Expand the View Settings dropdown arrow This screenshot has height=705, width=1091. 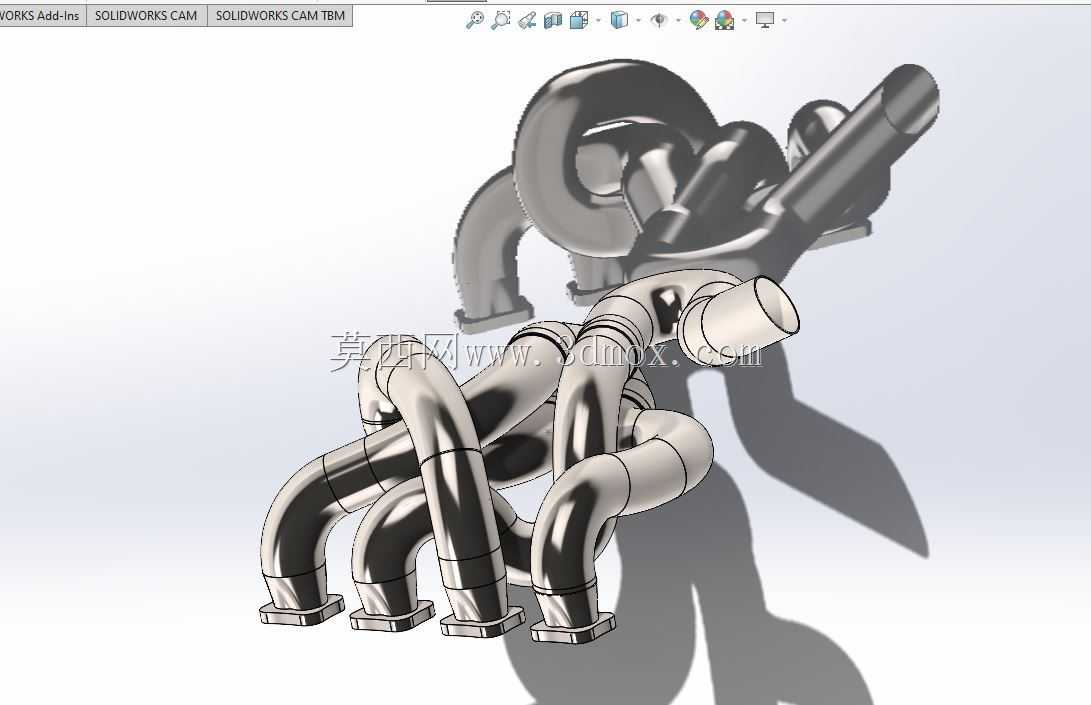785,20
